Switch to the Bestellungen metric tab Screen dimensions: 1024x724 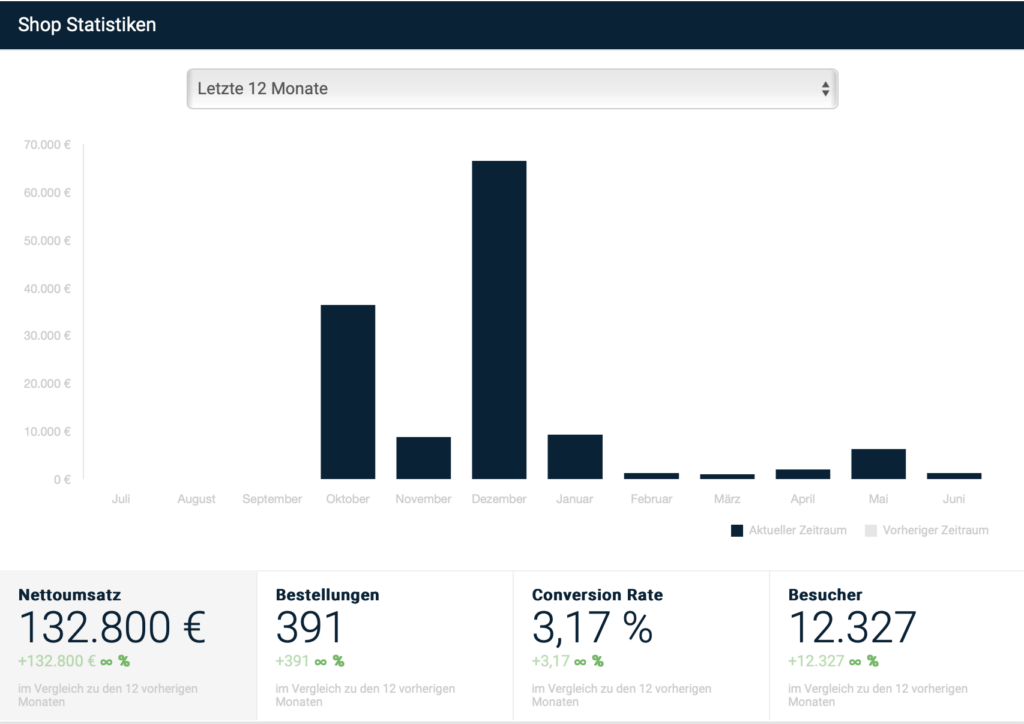[385, 645]
